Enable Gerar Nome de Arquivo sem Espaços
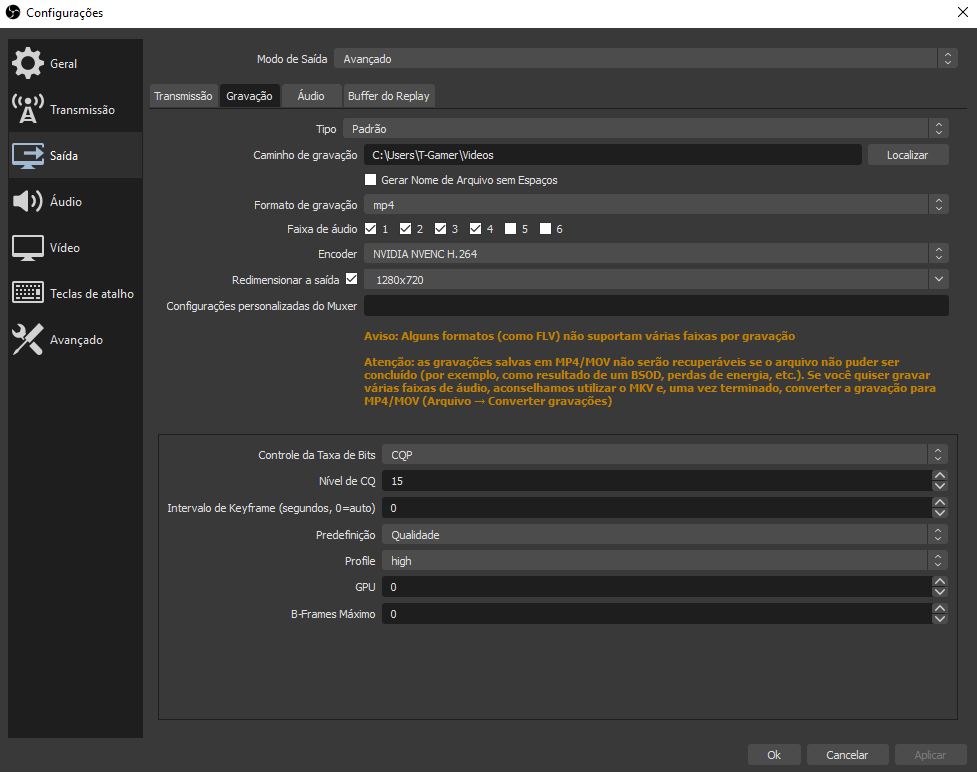The image size is (977, 772). click(x=371, y=180)
